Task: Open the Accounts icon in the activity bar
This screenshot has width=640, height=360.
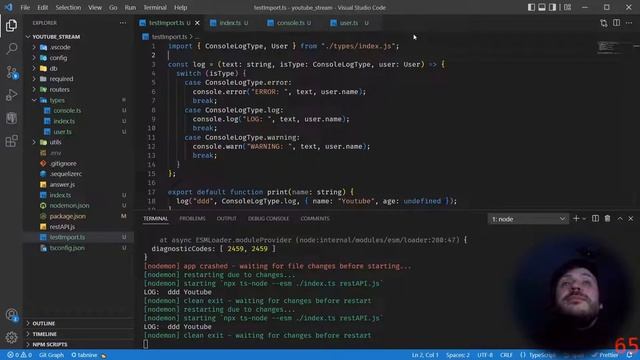Action: click(x=11, y=315)
